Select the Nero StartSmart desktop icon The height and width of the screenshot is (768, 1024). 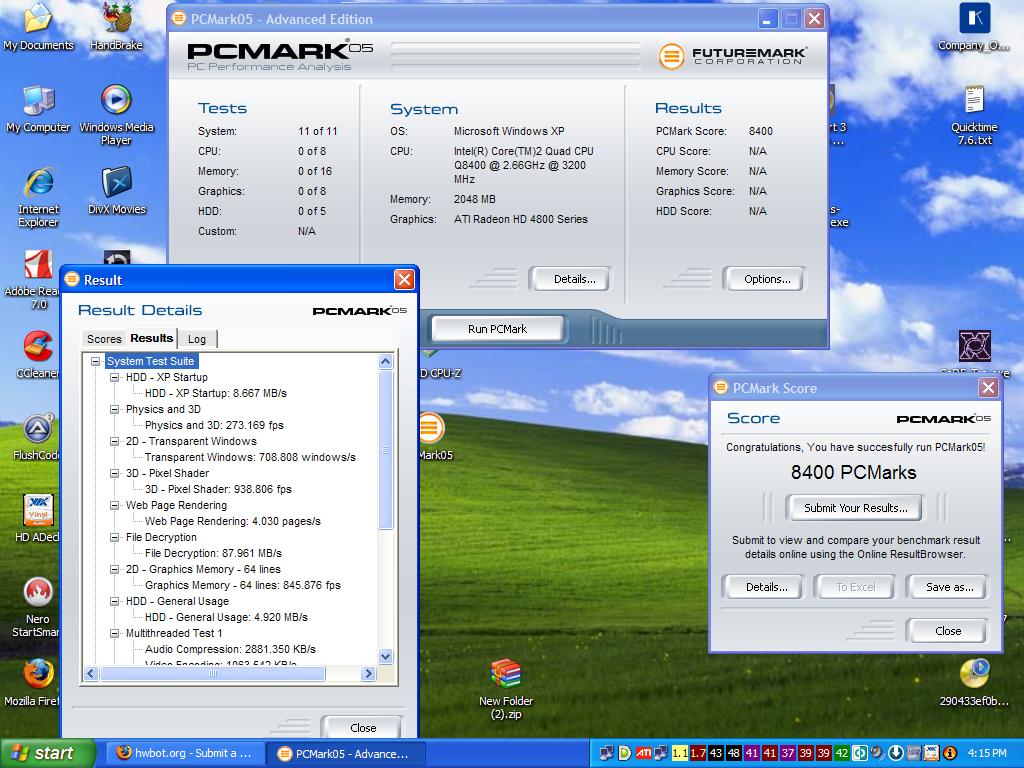(x=37, y=607)
